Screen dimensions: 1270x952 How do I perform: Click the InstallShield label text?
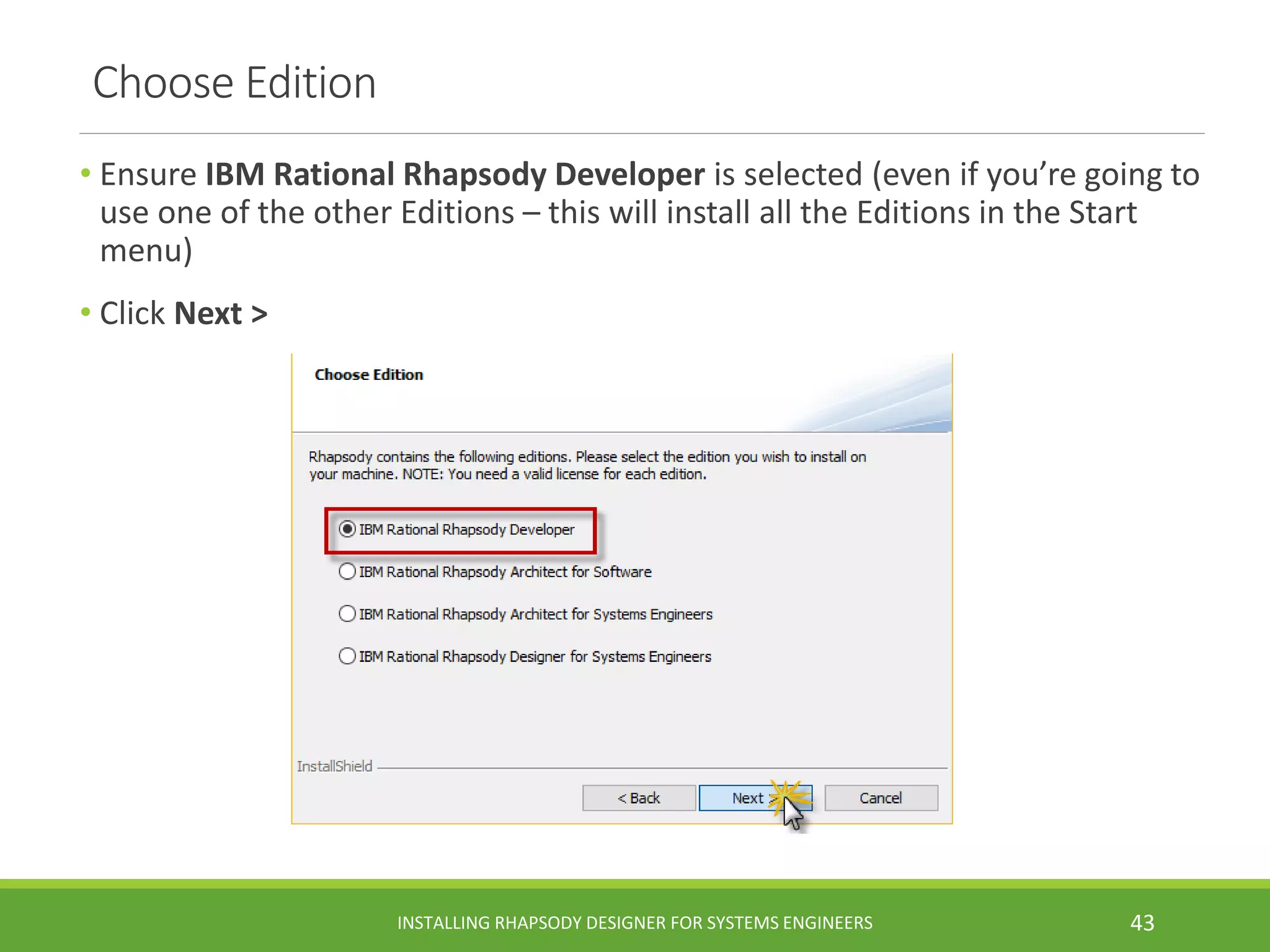(x=335, y=767)
